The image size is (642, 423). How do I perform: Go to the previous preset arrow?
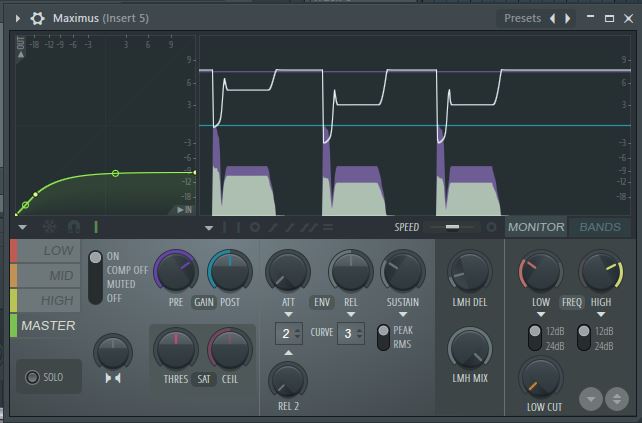tap(553, 18)
